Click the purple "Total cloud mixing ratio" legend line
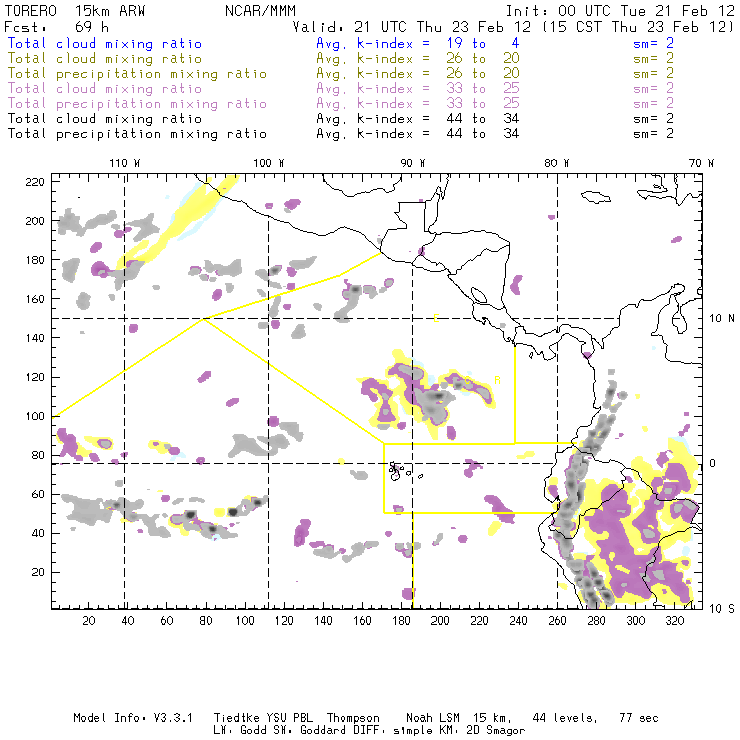 coord(105,89)
